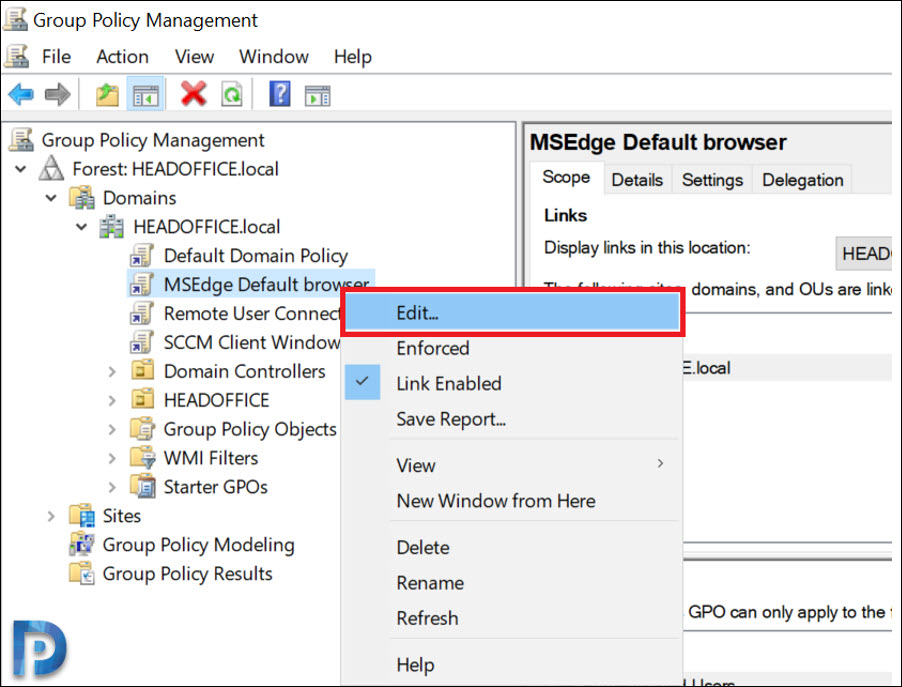Click the Forest triangle icon
This screenshot has height=687, width=902.
(x=51, y=169)
